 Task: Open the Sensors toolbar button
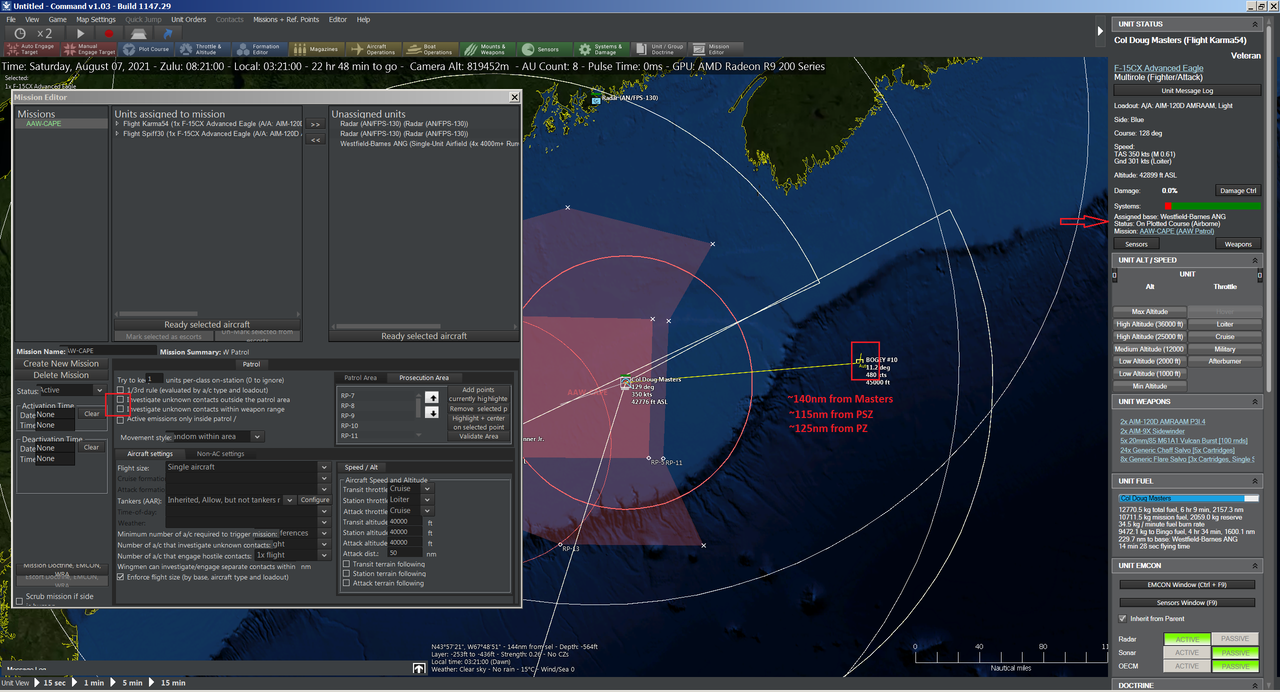[x=545, y=48]
